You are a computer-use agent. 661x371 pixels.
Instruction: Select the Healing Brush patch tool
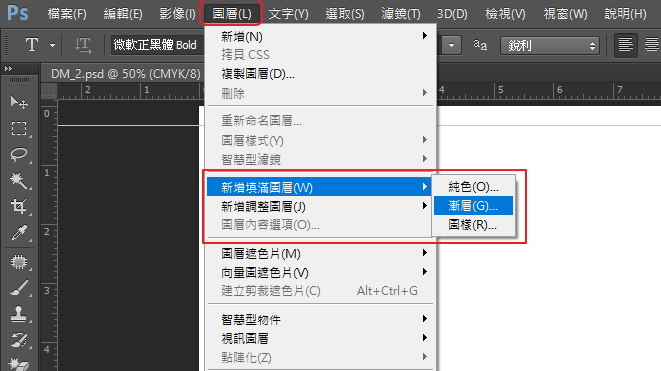19,262
